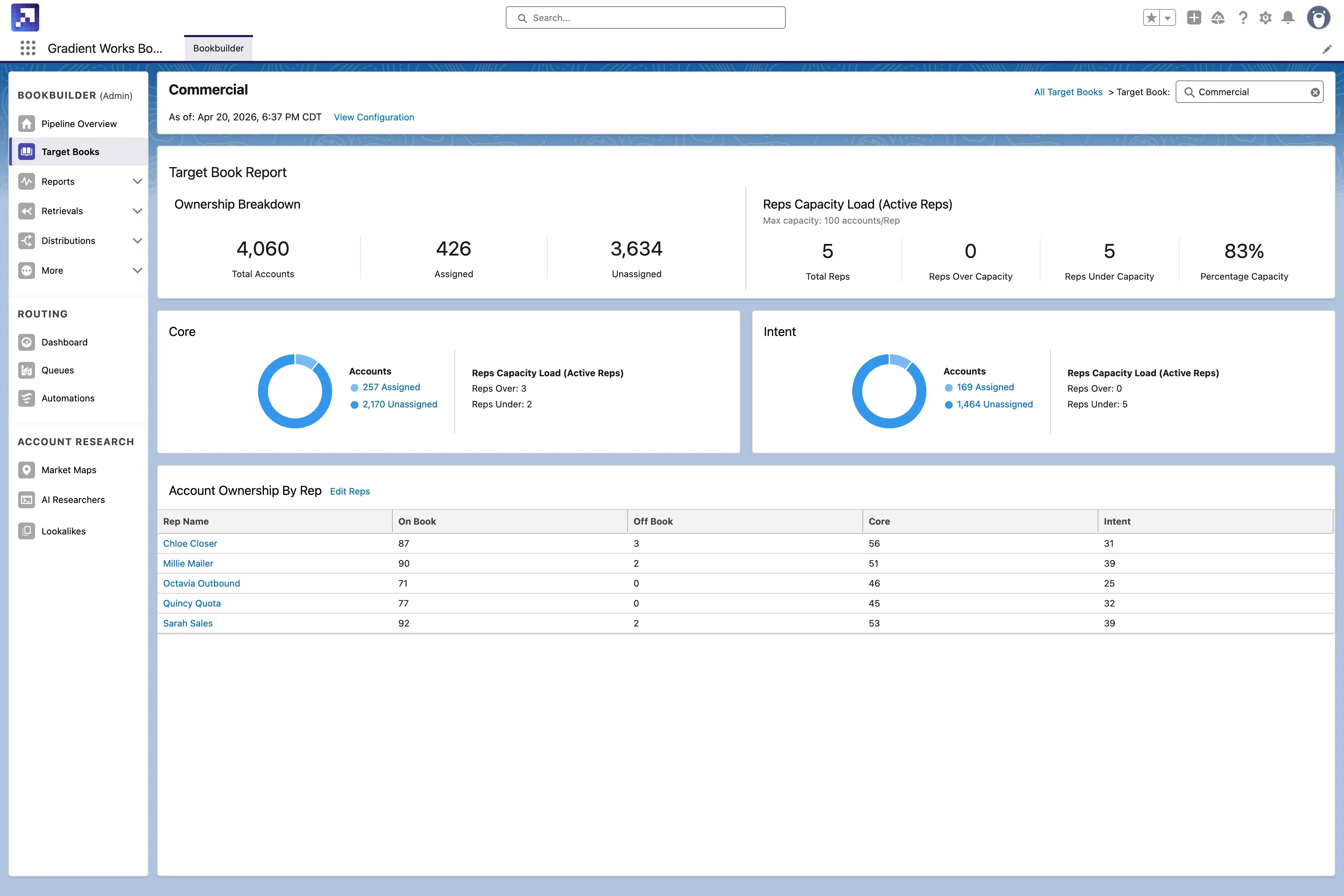This screenshot has height=896, width=1344.
Task: Click the Pipeline Overview home icon
Action: click(26, 124)
